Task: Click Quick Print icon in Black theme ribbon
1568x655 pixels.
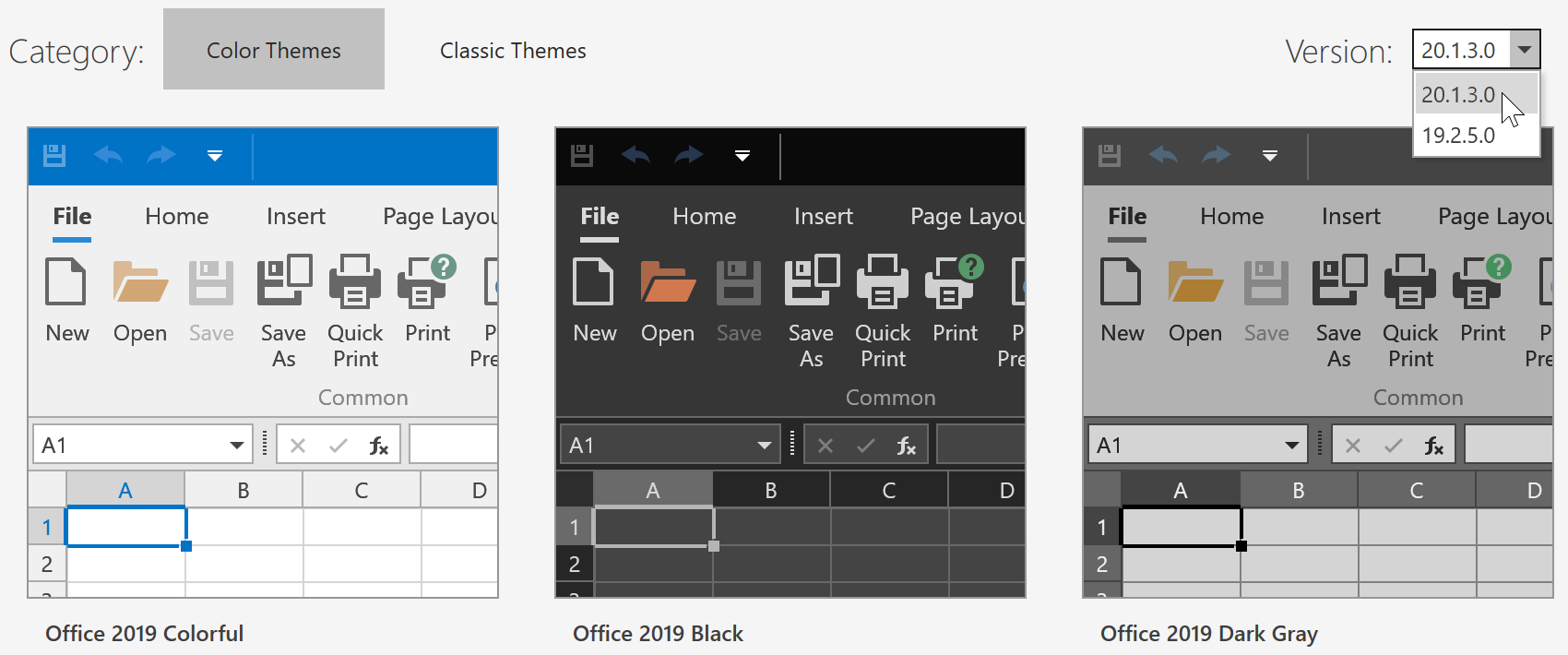Action: [x=883, y=282]
